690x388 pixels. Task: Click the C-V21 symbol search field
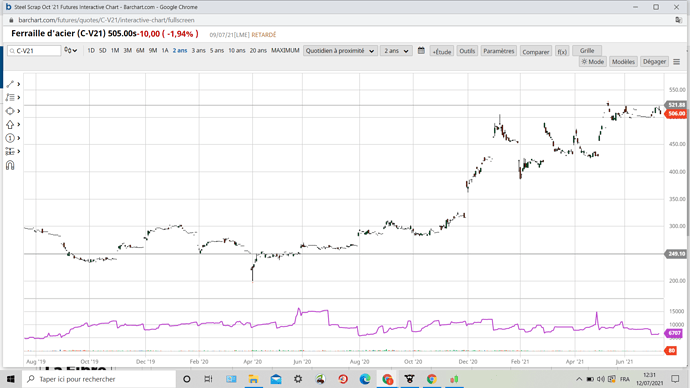pyautogui.click(x=34, y=51)
